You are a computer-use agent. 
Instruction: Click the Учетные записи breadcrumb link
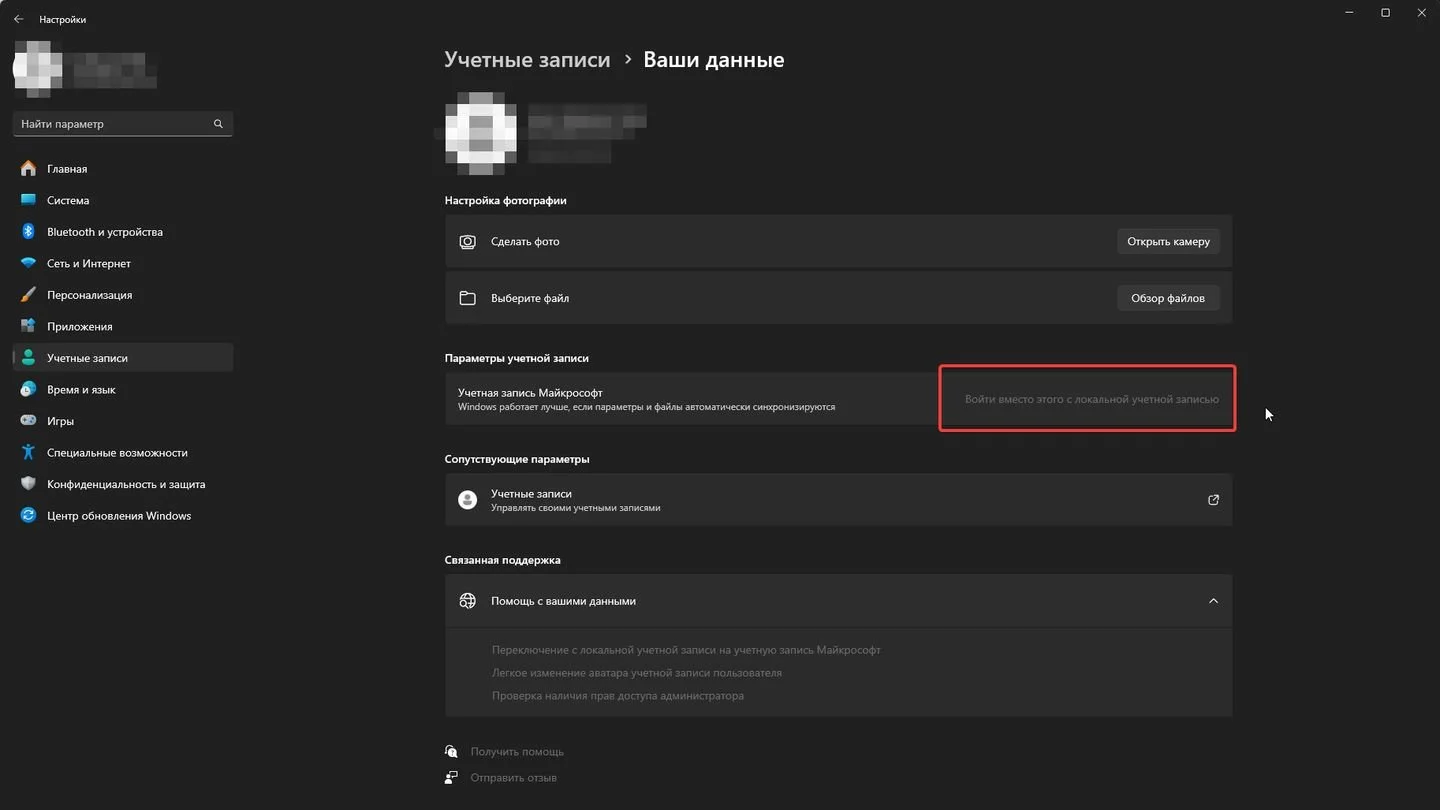527,59
